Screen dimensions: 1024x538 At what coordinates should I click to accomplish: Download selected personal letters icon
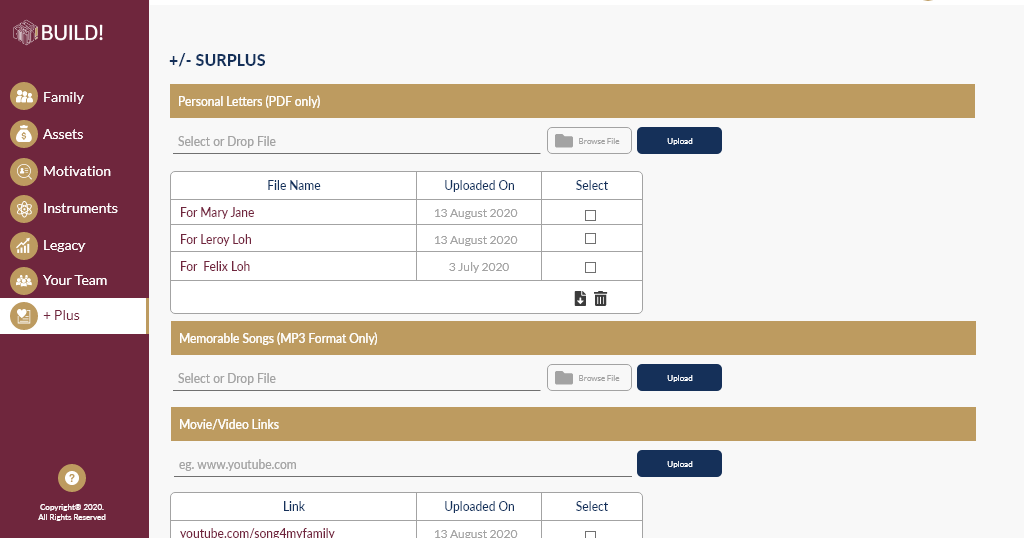[580, 298]
